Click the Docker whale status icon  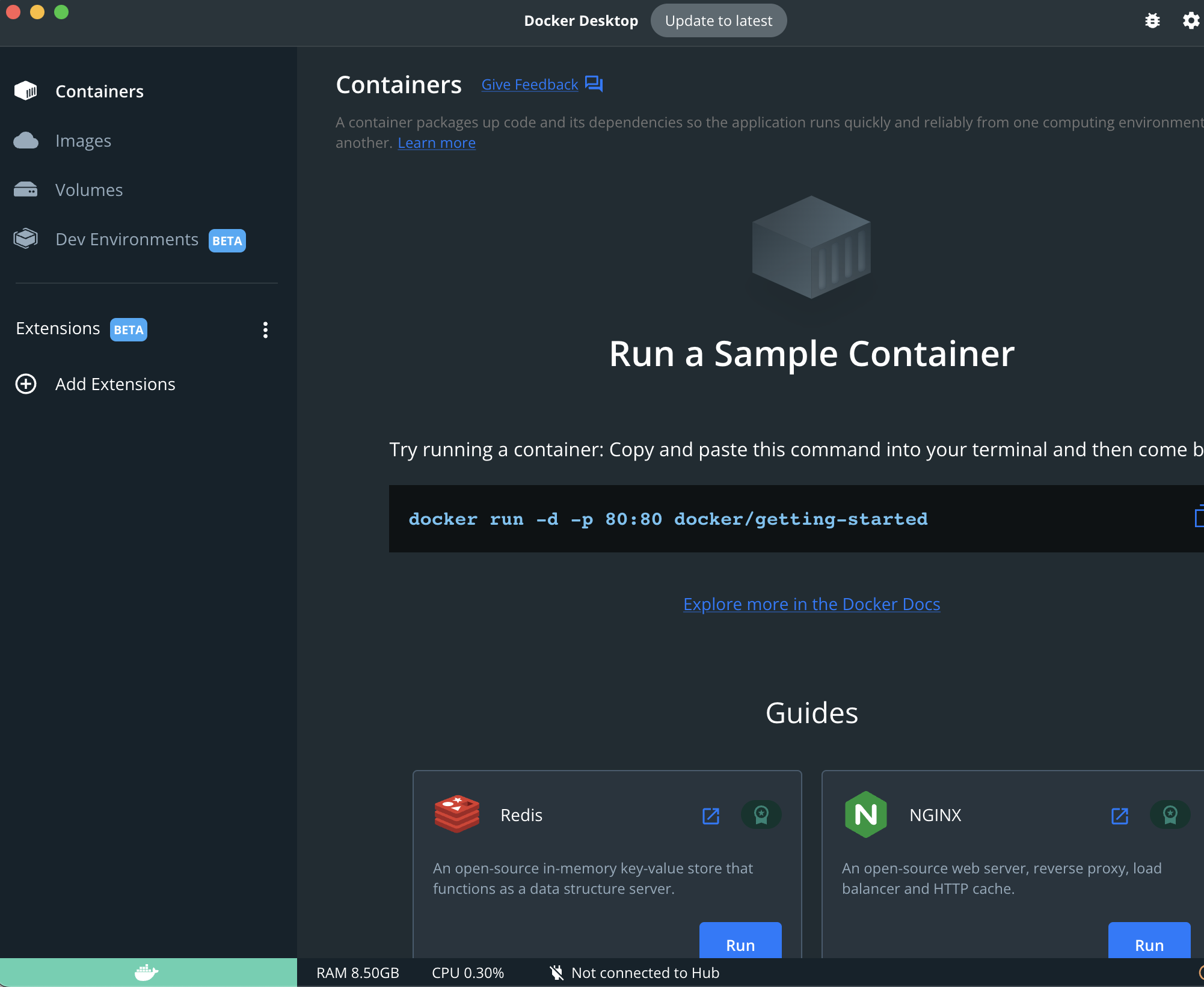tap(146, 972)
